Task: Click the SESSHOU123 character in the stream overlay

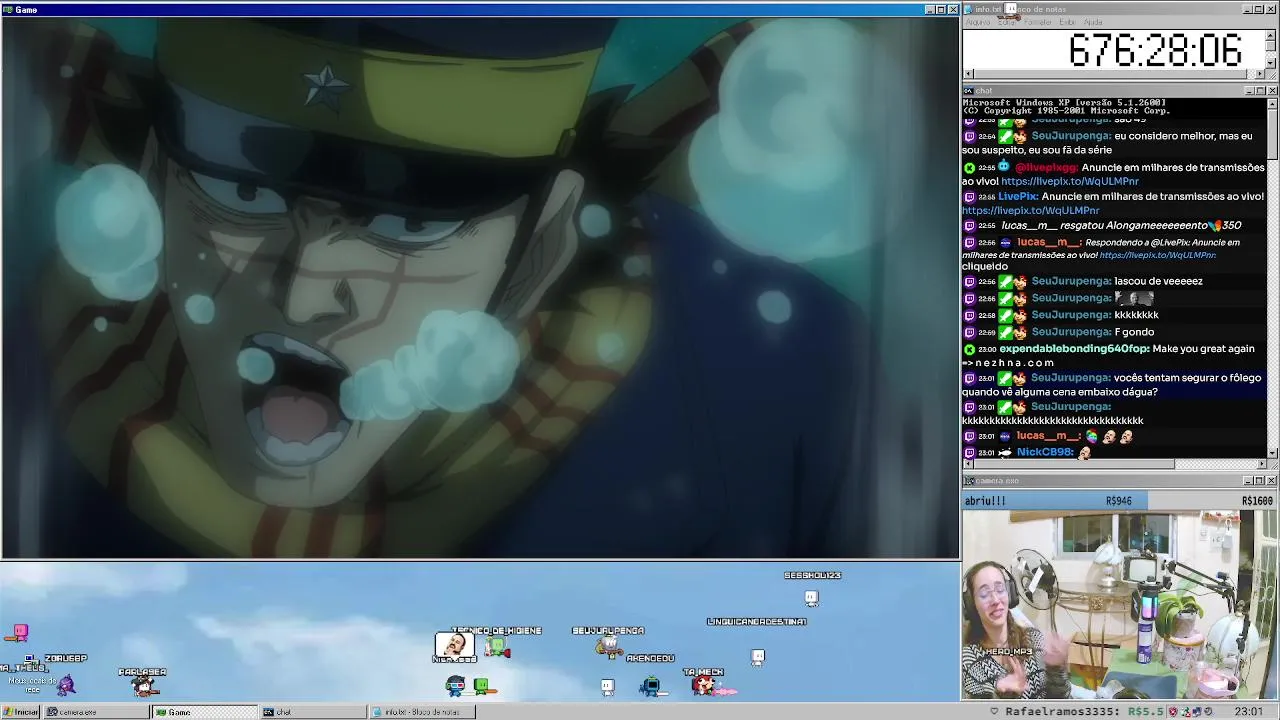Action: point(811,598)
